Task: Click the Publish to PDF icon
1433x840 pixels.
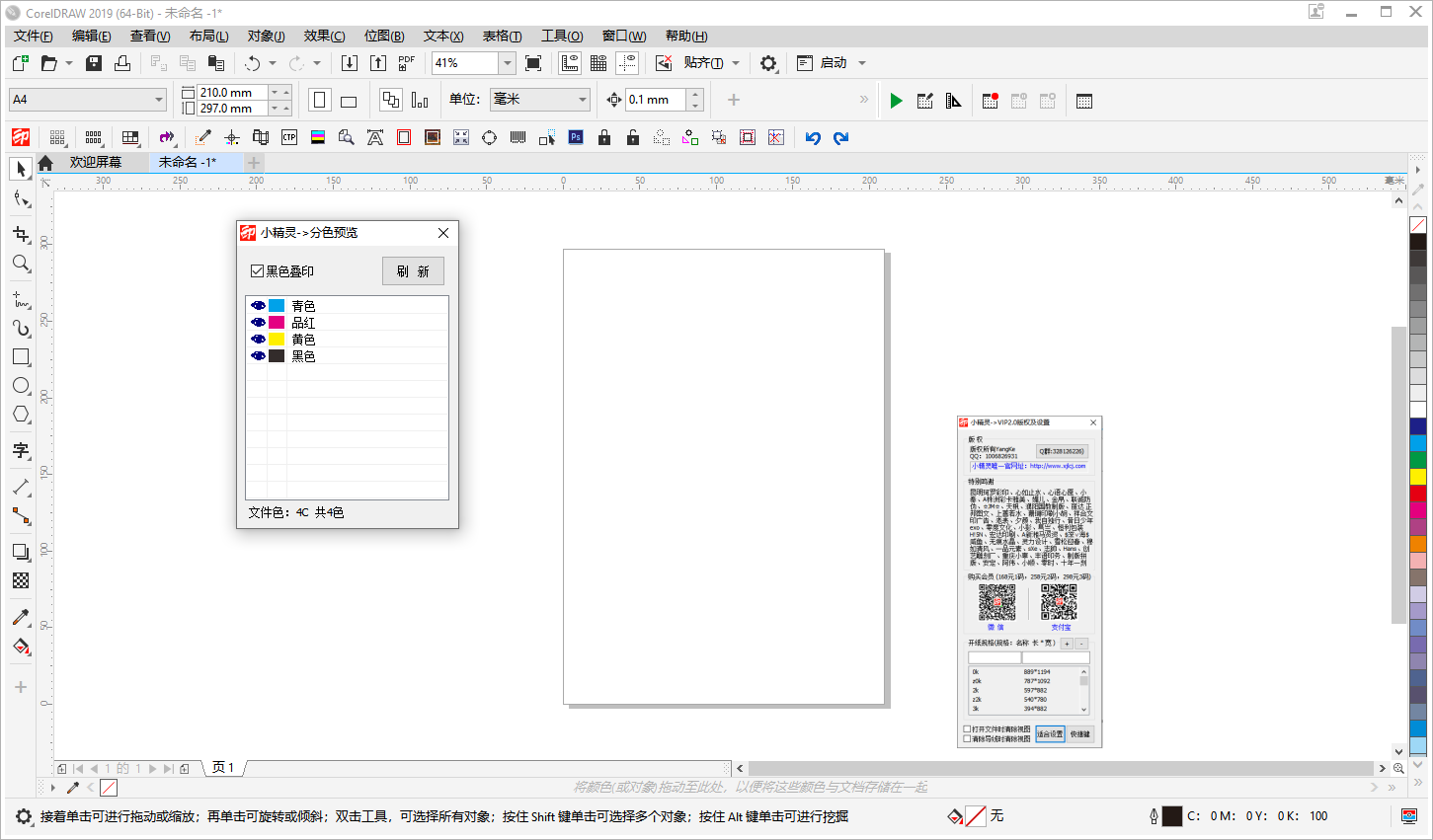Action: 406,63
